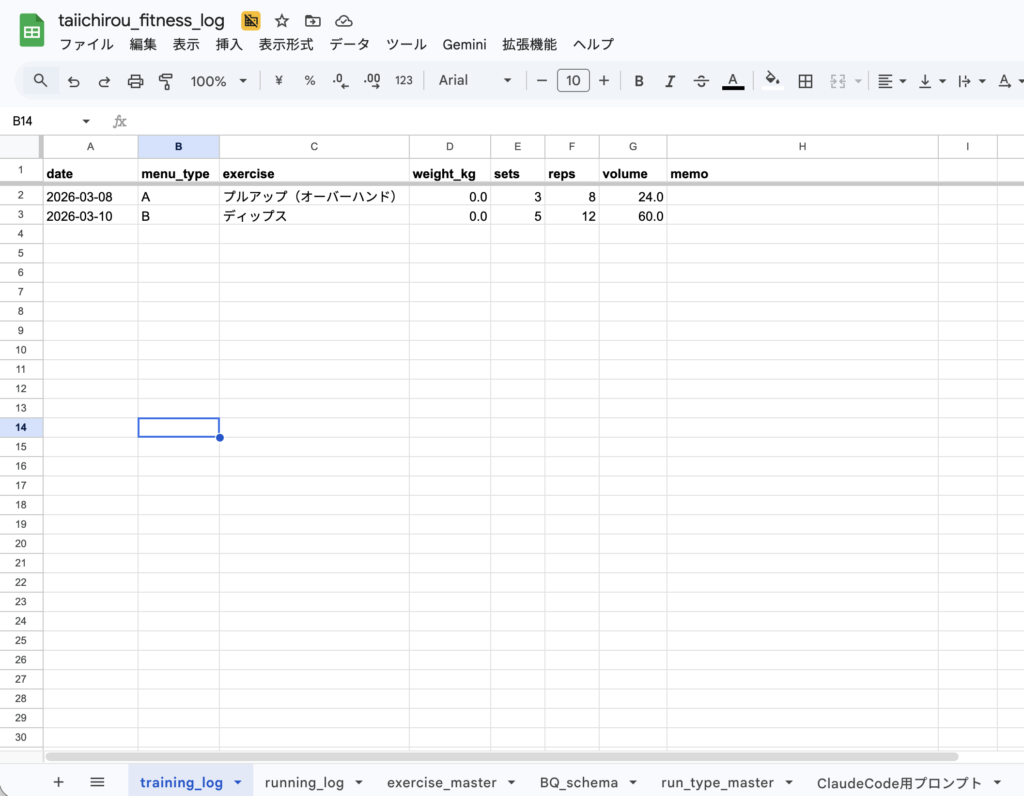The height and width of the screenshot is (796, 1024).
Task: Open the zoom 100% dropdown
Action: point(218,81)
